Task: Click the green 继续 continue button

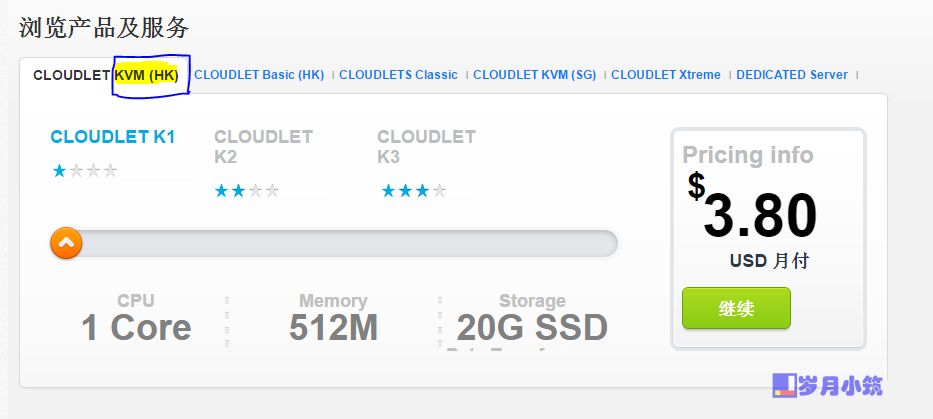Action: [x=736, y=308]
